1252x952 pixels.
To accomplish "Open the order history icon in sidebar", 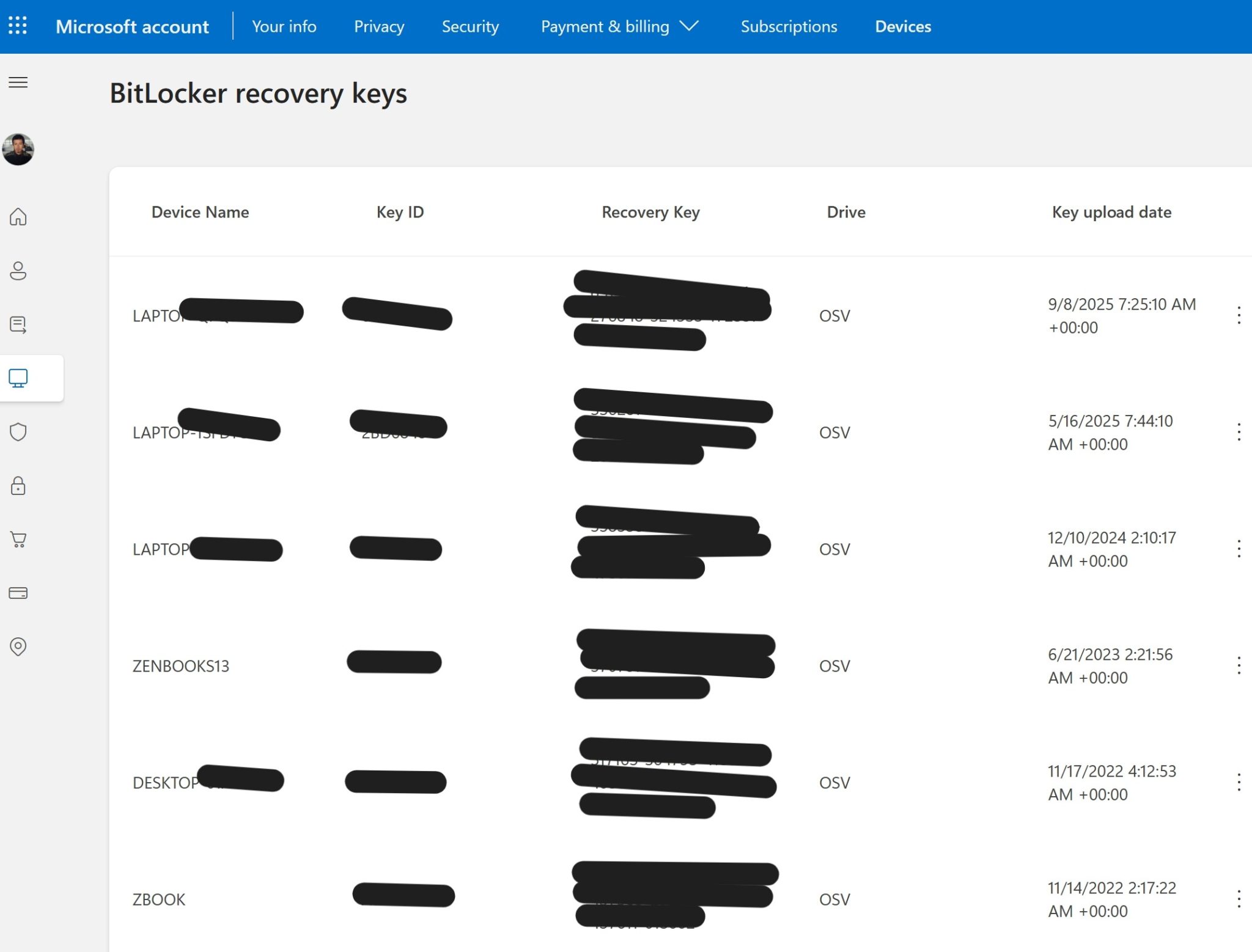I will tap(18, 324).
